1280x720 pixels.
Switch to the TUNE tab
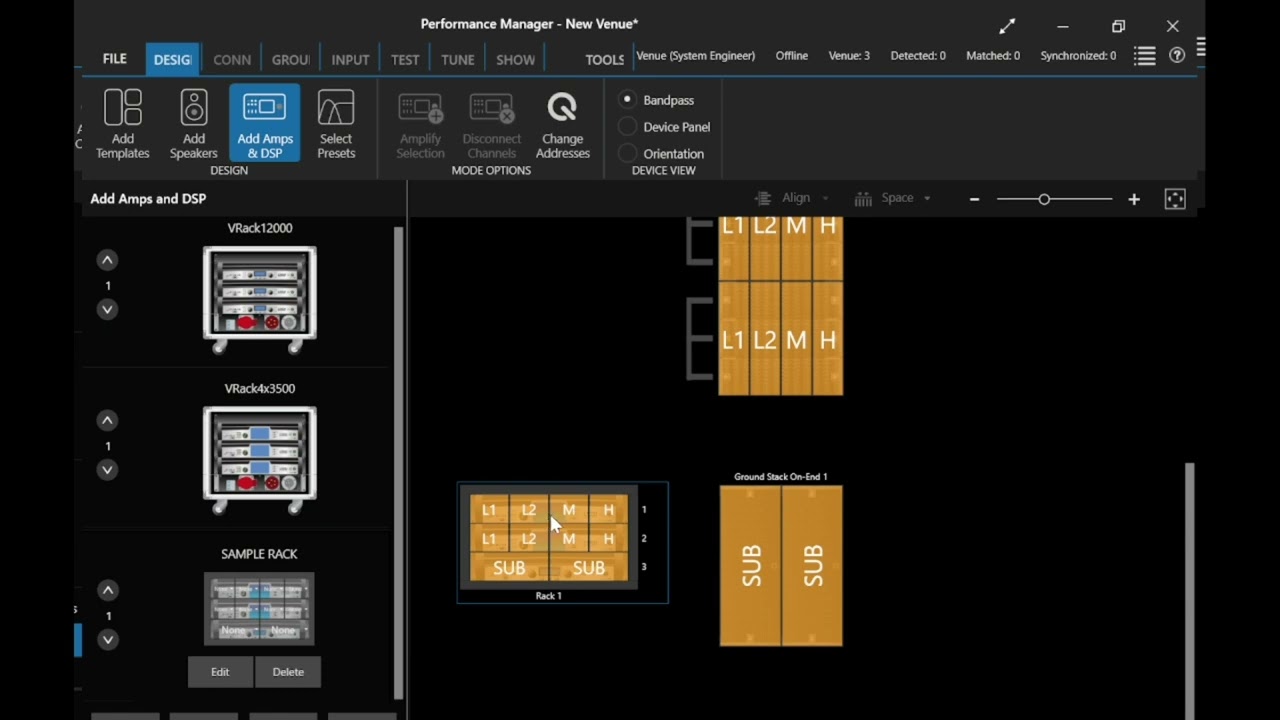click(458, 60)
